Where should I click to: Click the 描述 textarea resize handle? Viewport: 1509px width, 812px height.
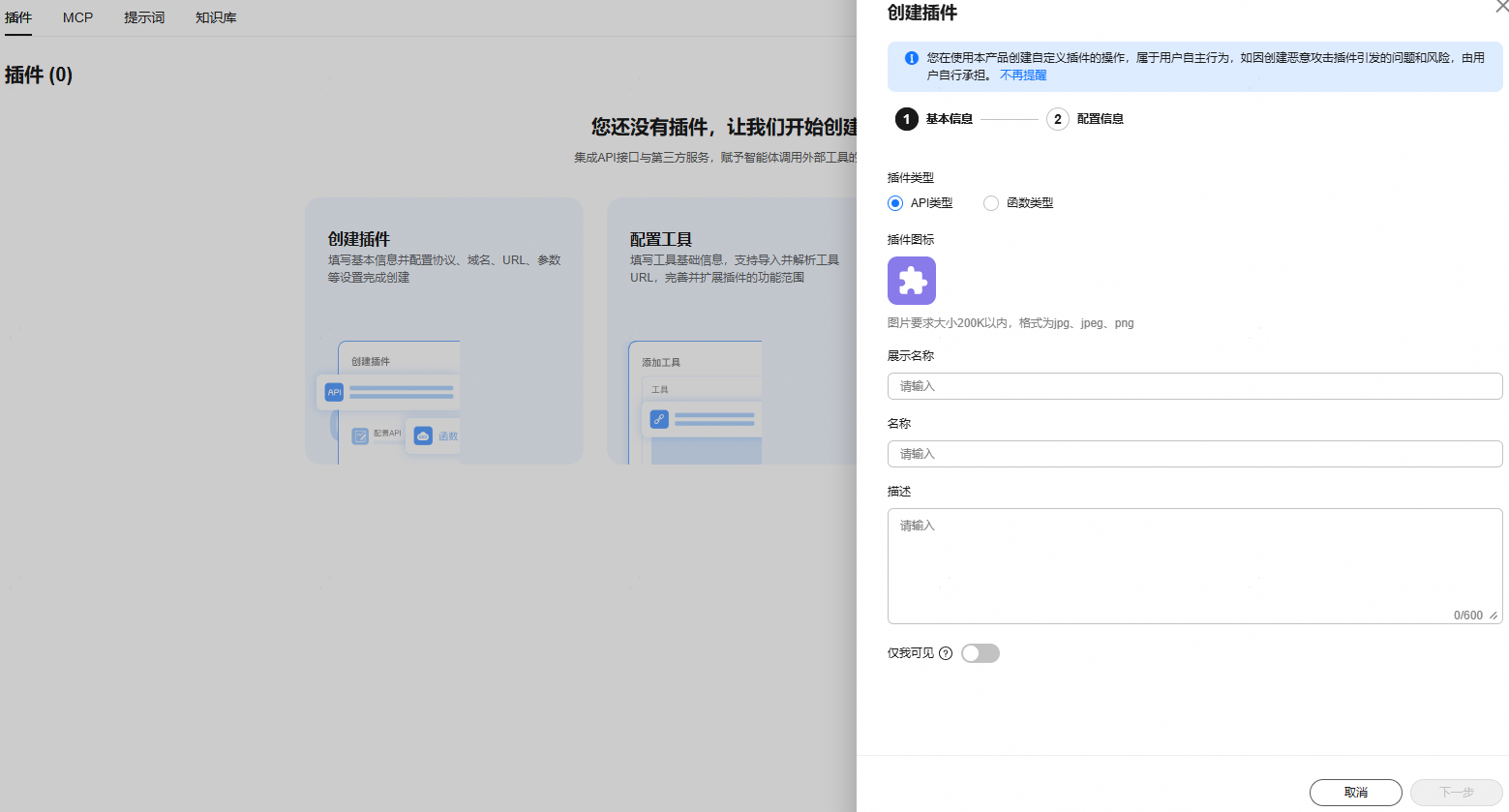click(1494, 616)
